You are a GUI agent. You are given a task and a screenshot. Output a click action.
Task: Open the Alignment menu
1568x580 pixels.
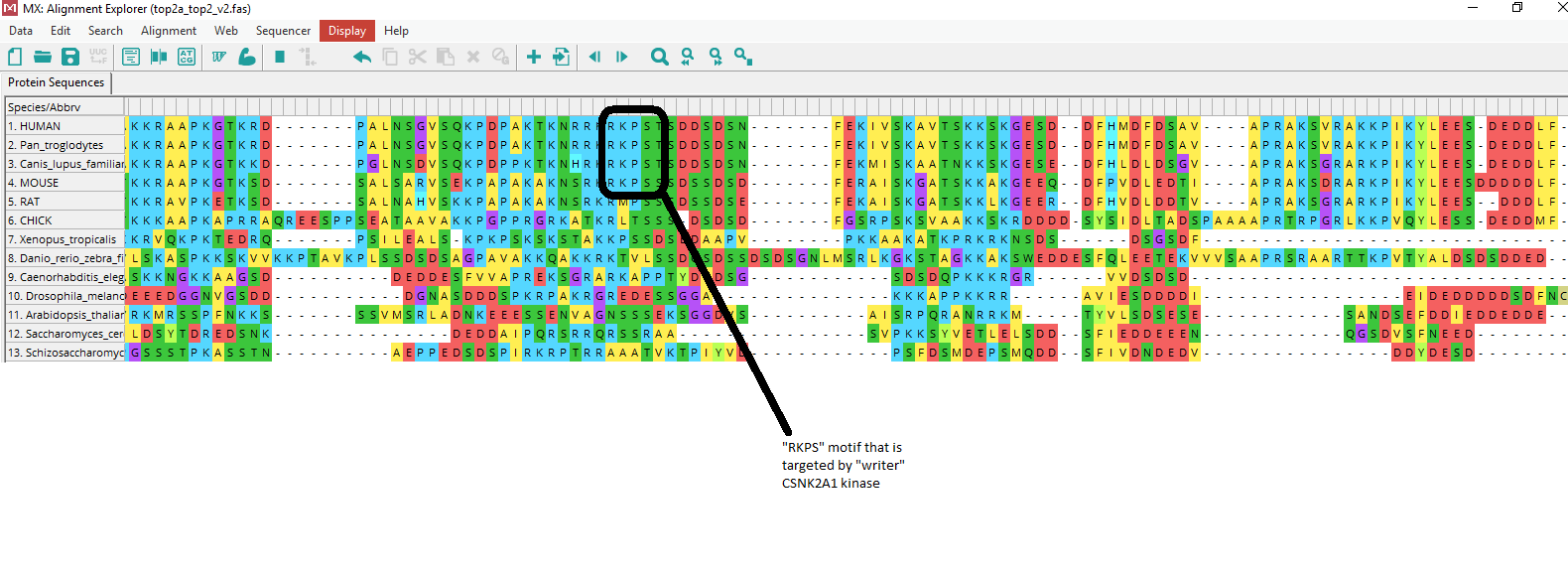(169, 31)
